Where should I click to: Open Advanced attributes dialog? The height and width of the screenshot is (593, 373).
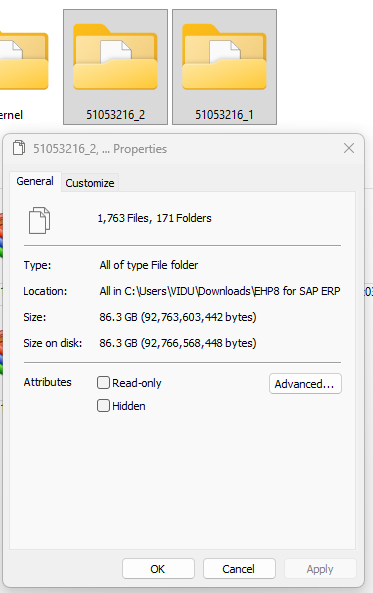(305, 384)
